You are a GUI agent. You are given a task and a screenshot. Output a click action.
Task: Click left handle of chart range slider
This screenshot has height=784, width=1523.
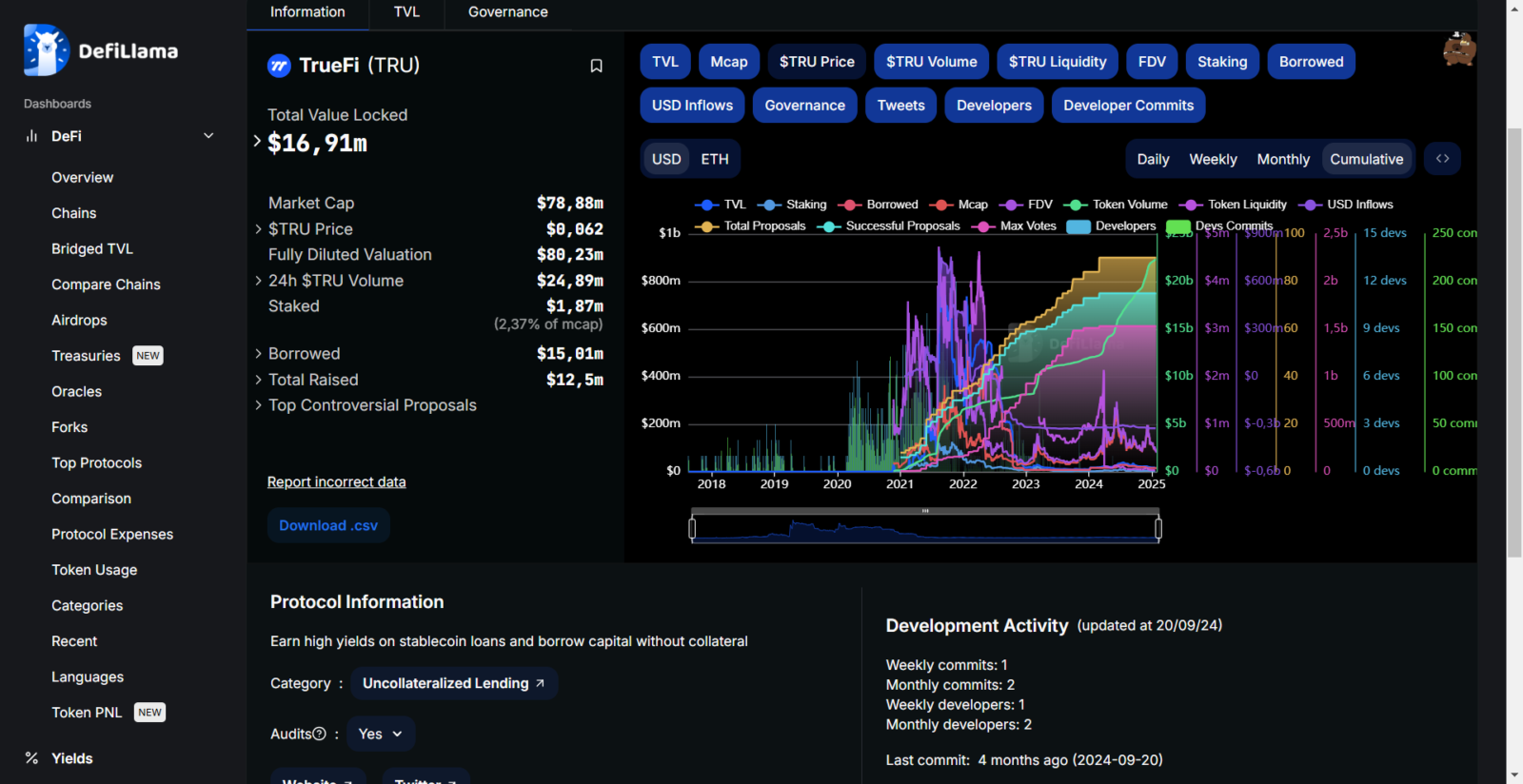point(692,528)
